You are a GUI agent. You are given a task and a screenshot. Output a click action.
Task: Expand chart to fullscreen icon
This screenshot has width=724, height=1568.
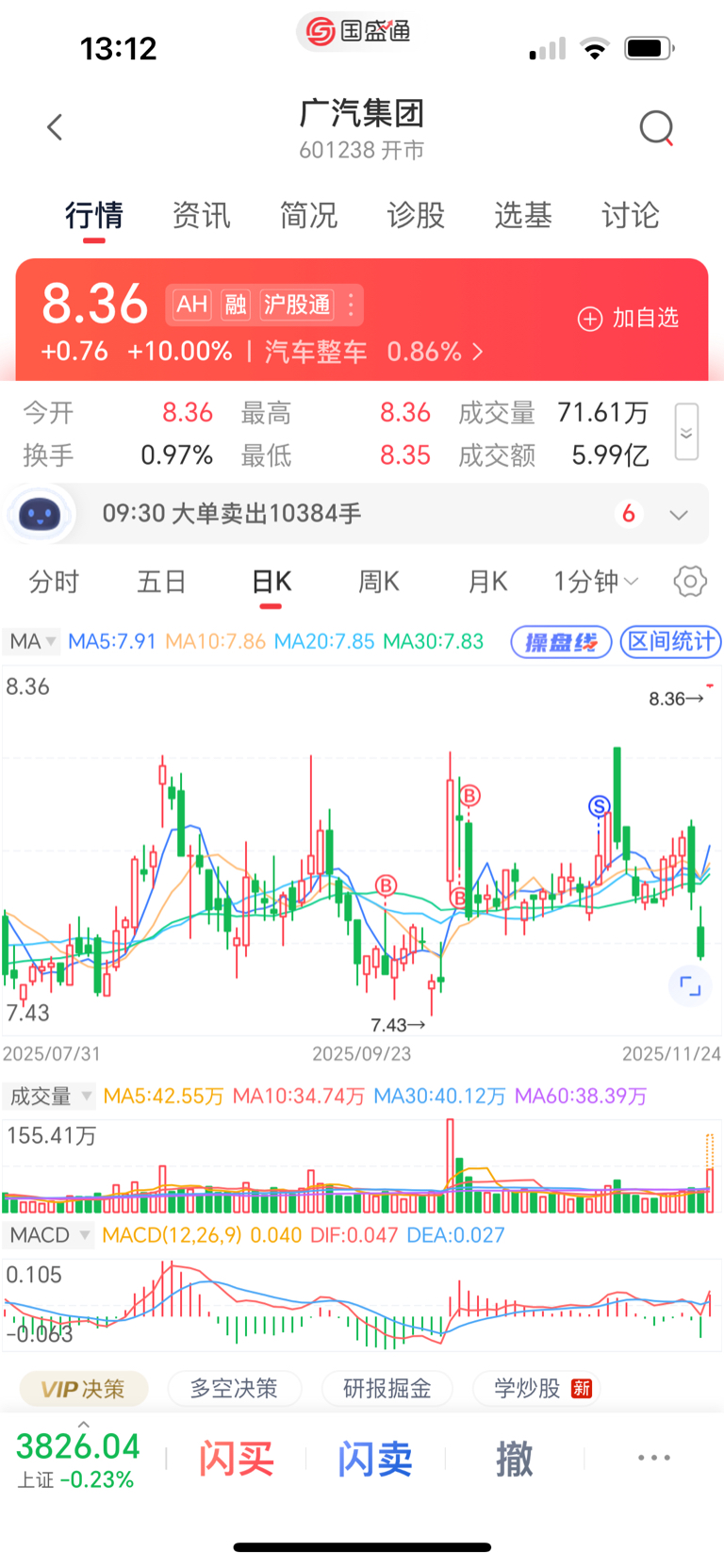691,986
